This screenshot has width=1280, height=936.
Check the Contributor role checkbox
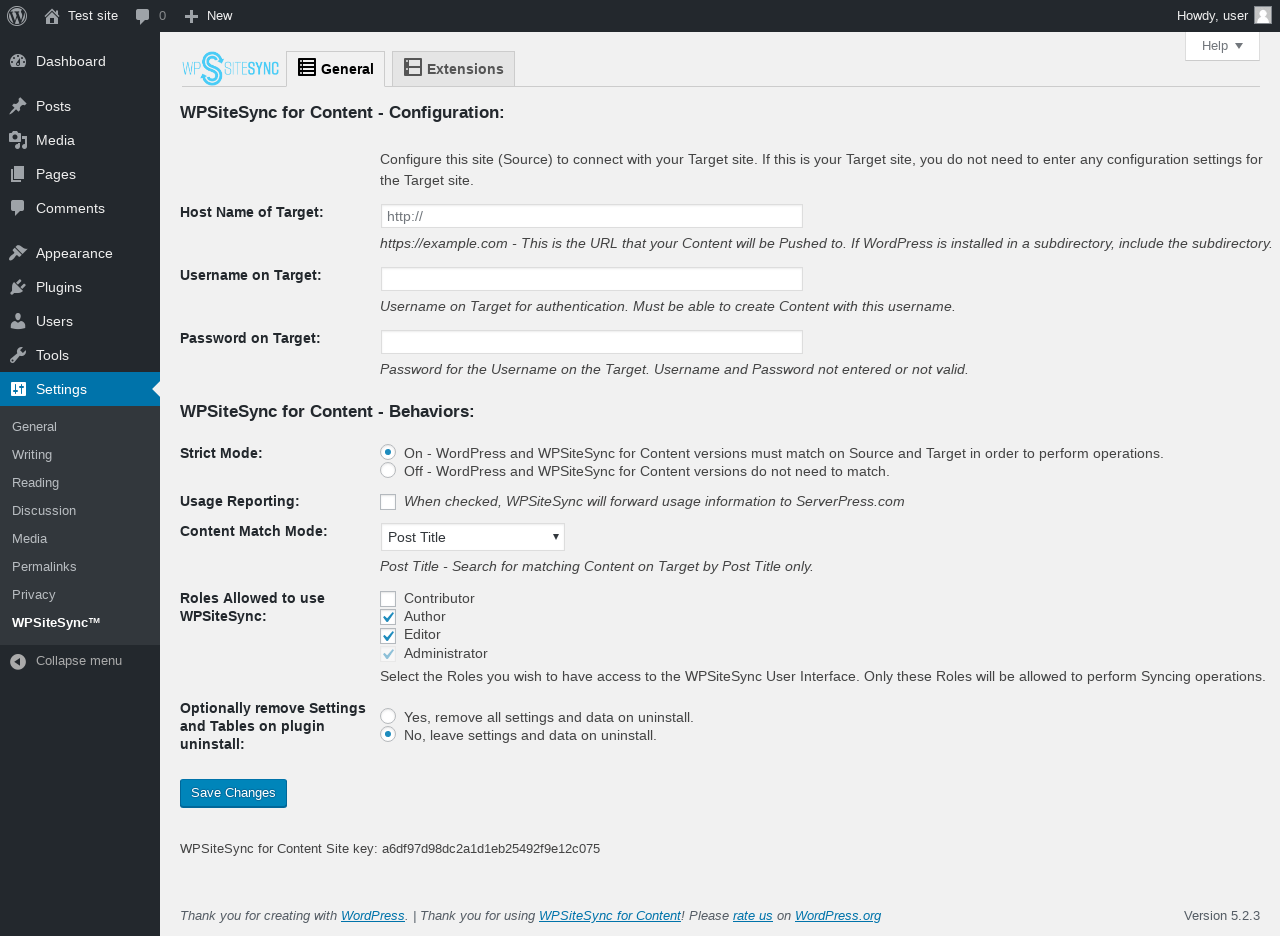coord(388,599)
